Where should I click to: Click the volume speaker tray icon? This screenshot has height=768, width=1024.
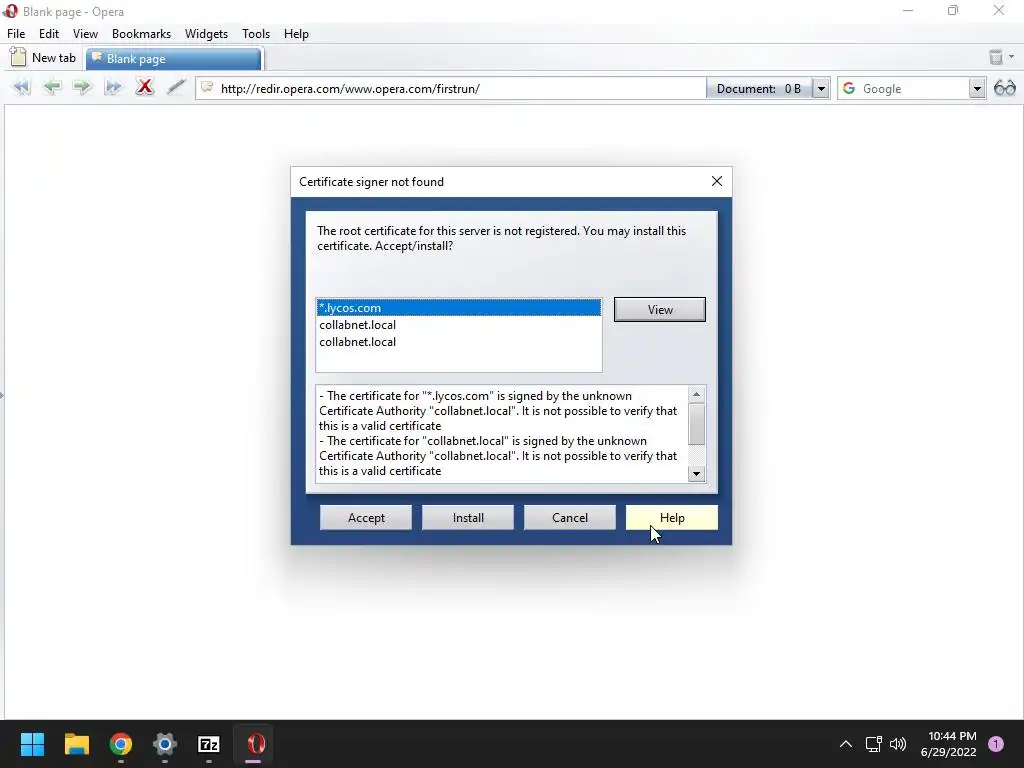click(x=898, y=744)
